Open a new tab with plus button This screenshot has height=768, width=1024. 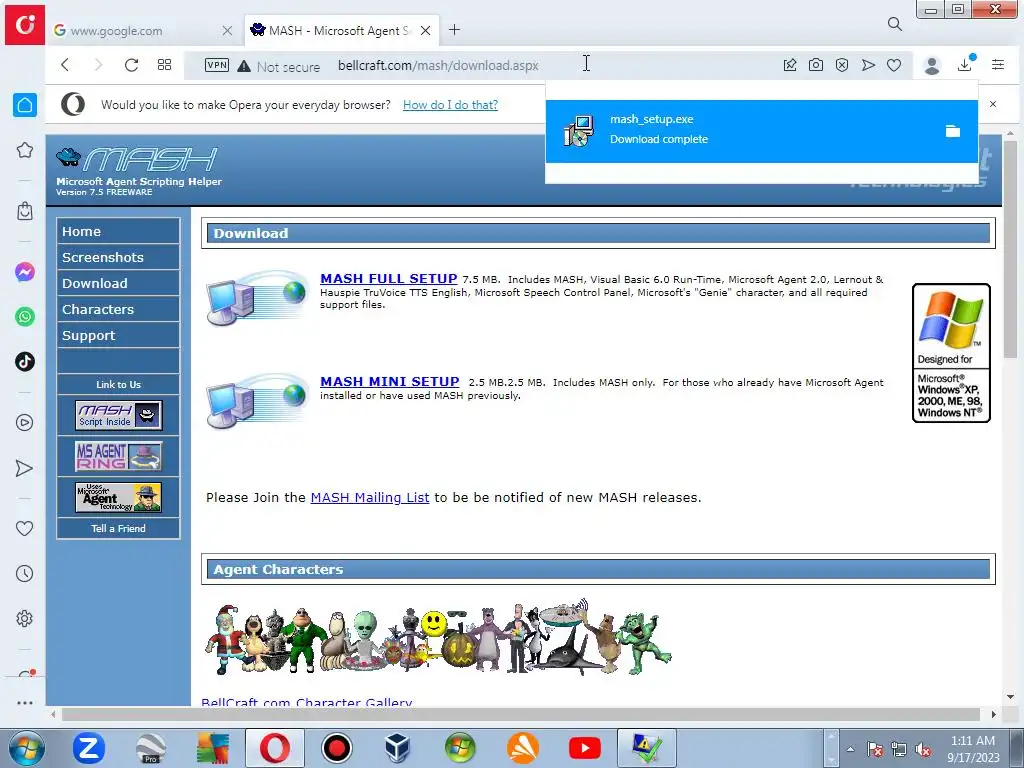tap(455, 29)
